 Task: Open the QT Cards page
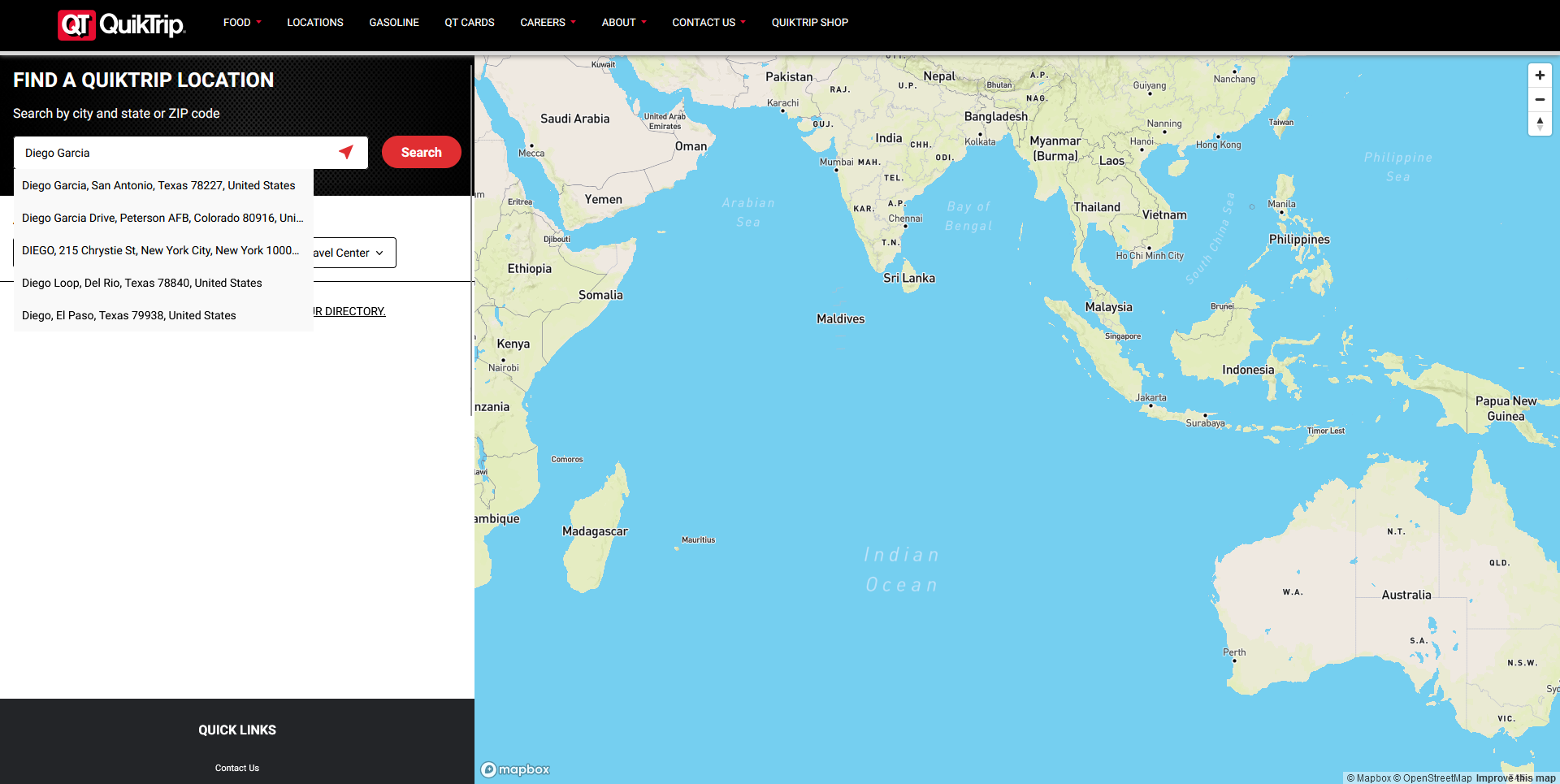pyautogui.click(x=470, y=23)
